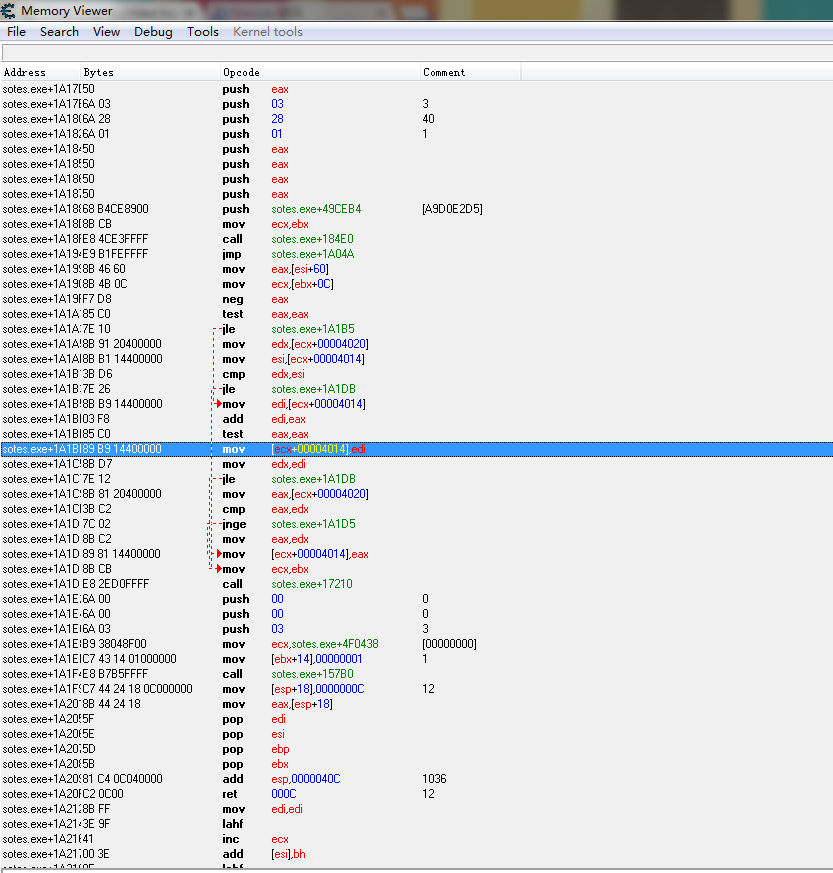Click the grayed Kernel tools menu
The image size is (833, 873).
coord(267,31)
